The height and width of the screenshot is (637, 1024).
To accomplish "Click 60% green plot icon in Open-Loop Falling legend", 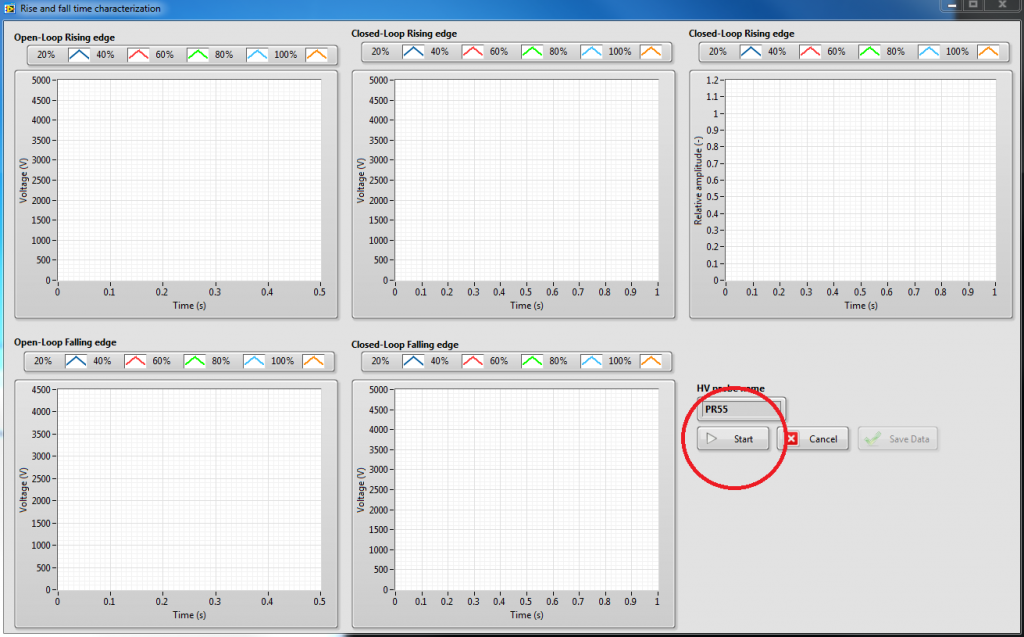I will pos(197,361).
